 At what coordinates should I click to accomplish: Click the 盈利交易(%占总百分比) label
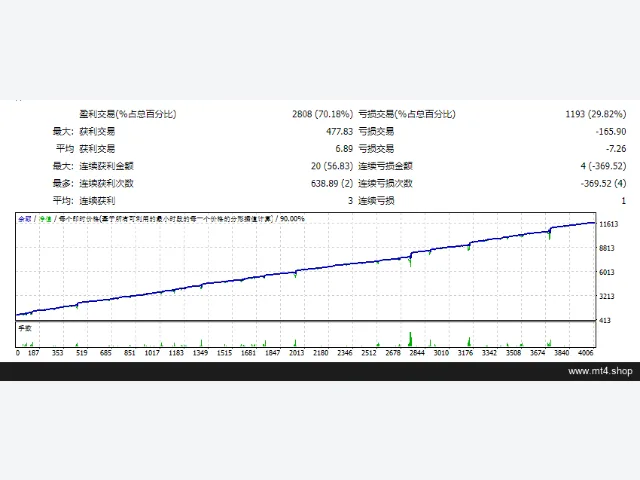128,114
